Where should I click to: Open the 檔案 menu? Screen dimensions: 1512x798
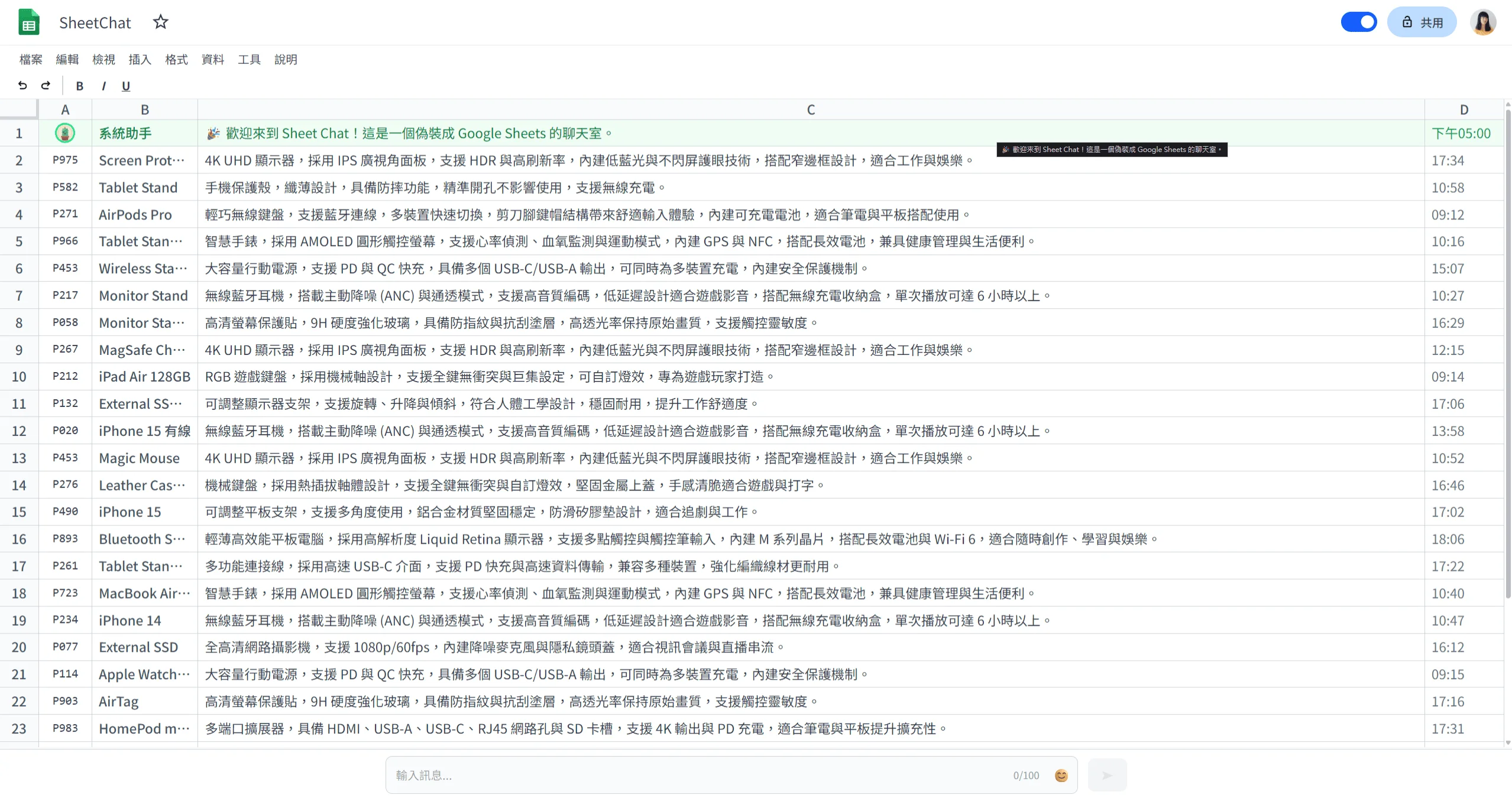[30, 59]
